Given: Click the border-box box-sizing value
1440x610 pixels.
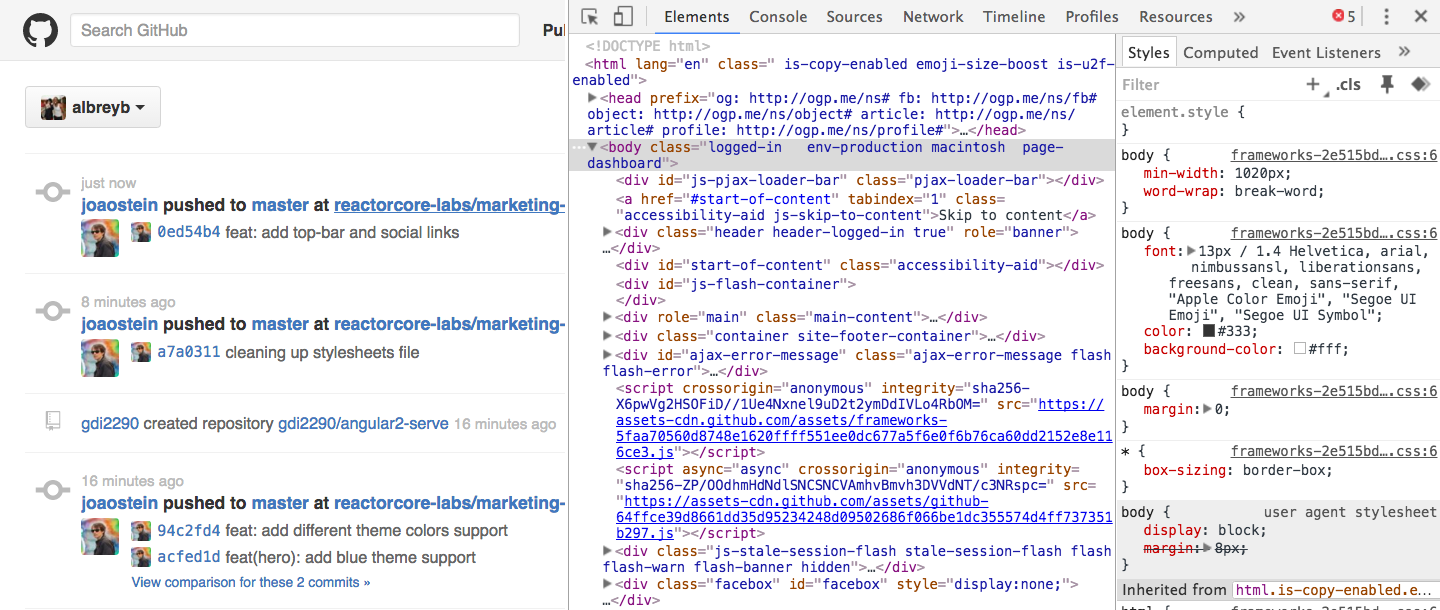Looking at the screenshot, I should coord(1285,470).
